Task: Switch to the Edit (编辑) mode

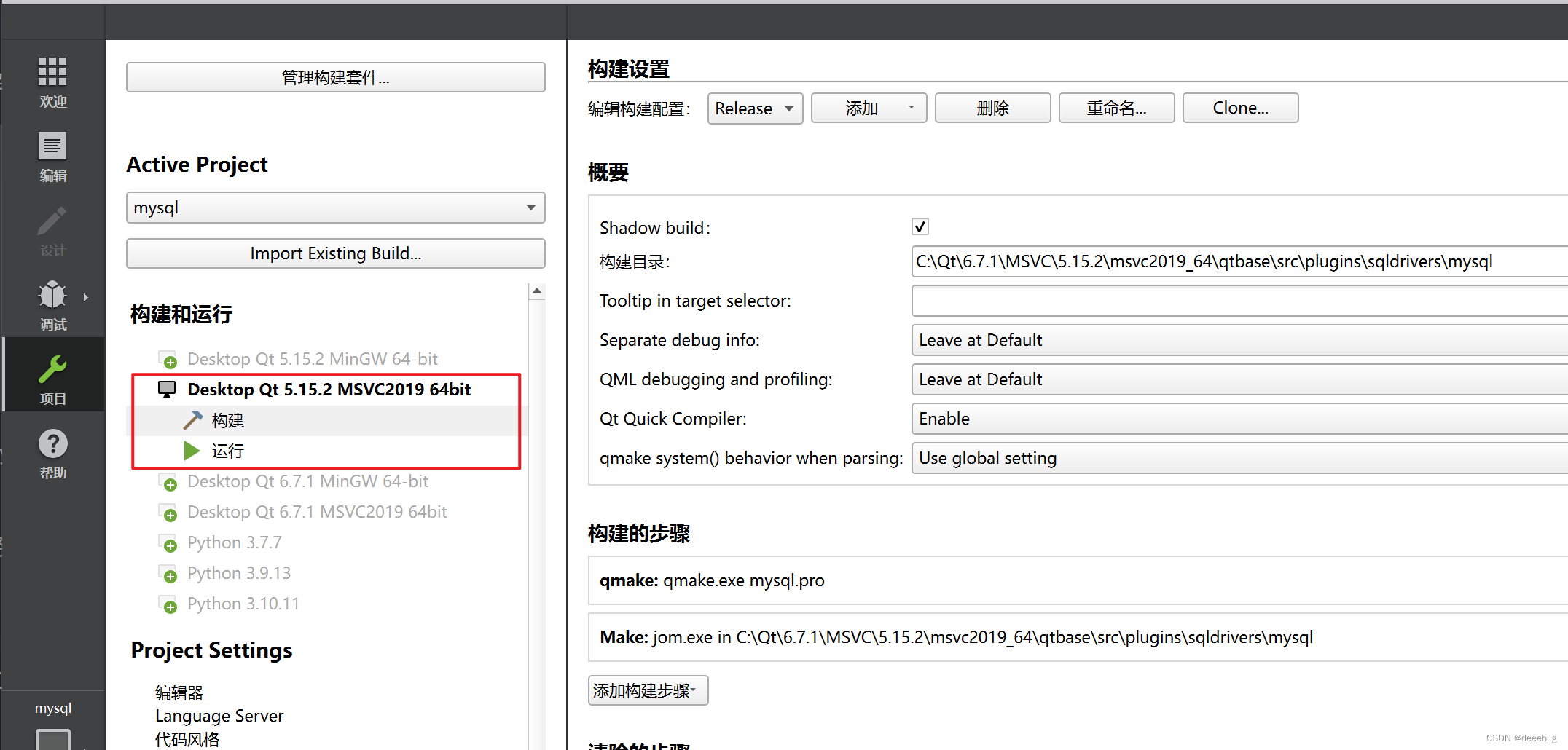Action: (x=52, y=157)
